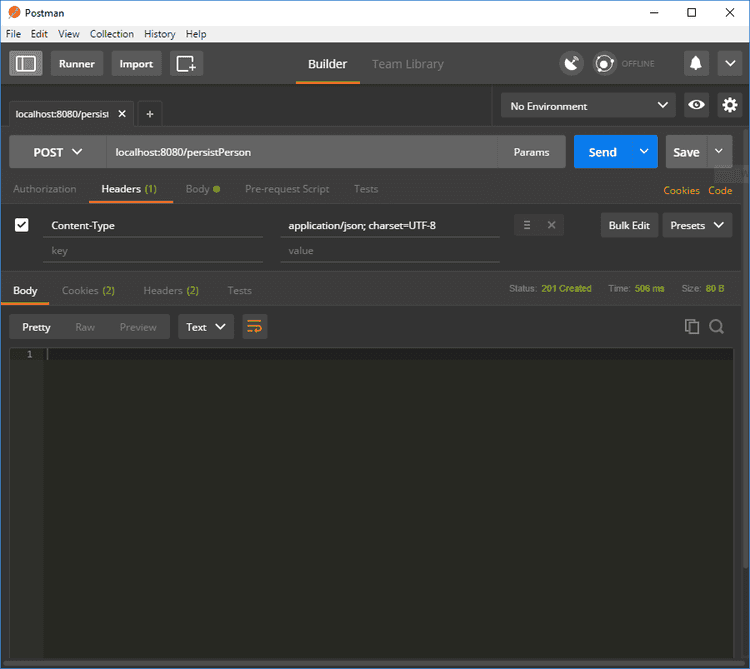
Task: Open environment quick look eye icon
Action: [696, 106]
